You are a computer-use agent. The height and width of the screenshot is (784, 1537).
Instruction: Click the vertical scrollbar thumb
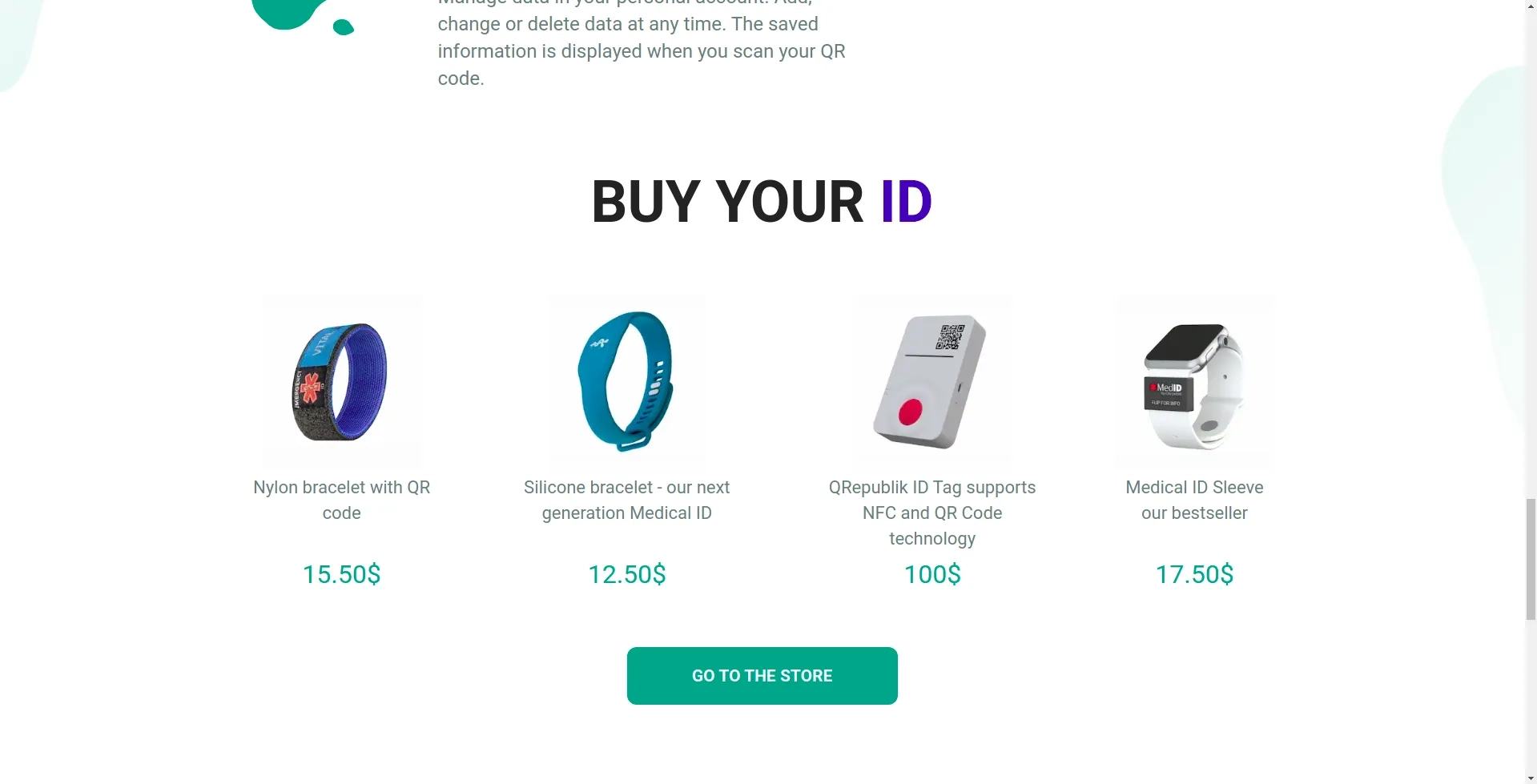(x=1531, y=558)
